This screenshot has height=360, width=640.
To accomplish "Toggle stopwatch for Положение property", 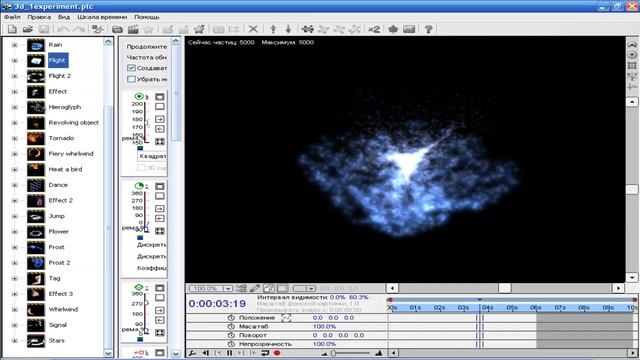I will [x=231, y=318].
